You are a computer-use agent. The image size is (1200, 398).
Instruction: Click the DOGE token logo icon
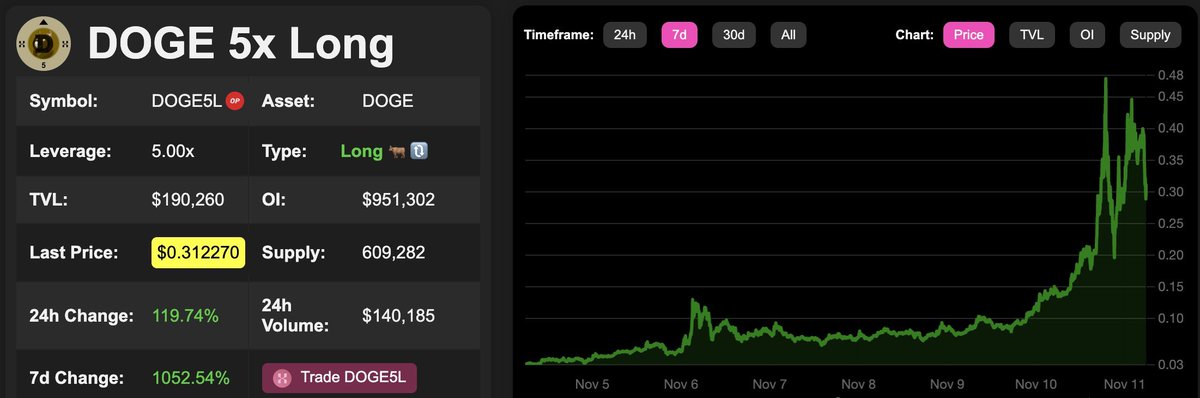click(44, 44)
